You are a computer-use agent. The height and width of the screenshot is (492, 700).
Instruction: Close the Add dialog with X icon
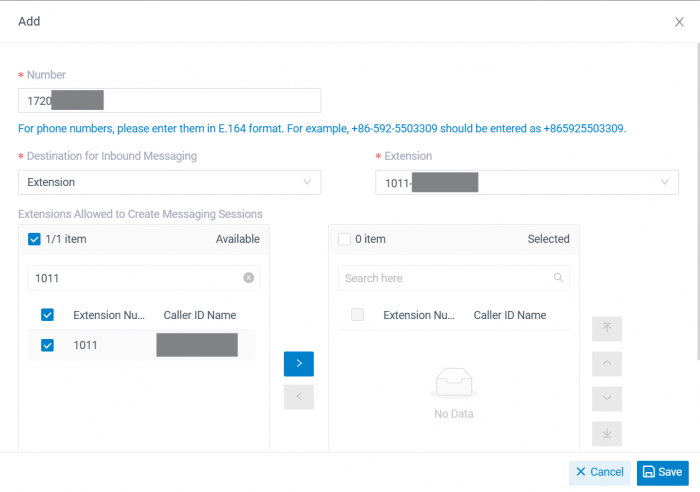coord(679,22)
